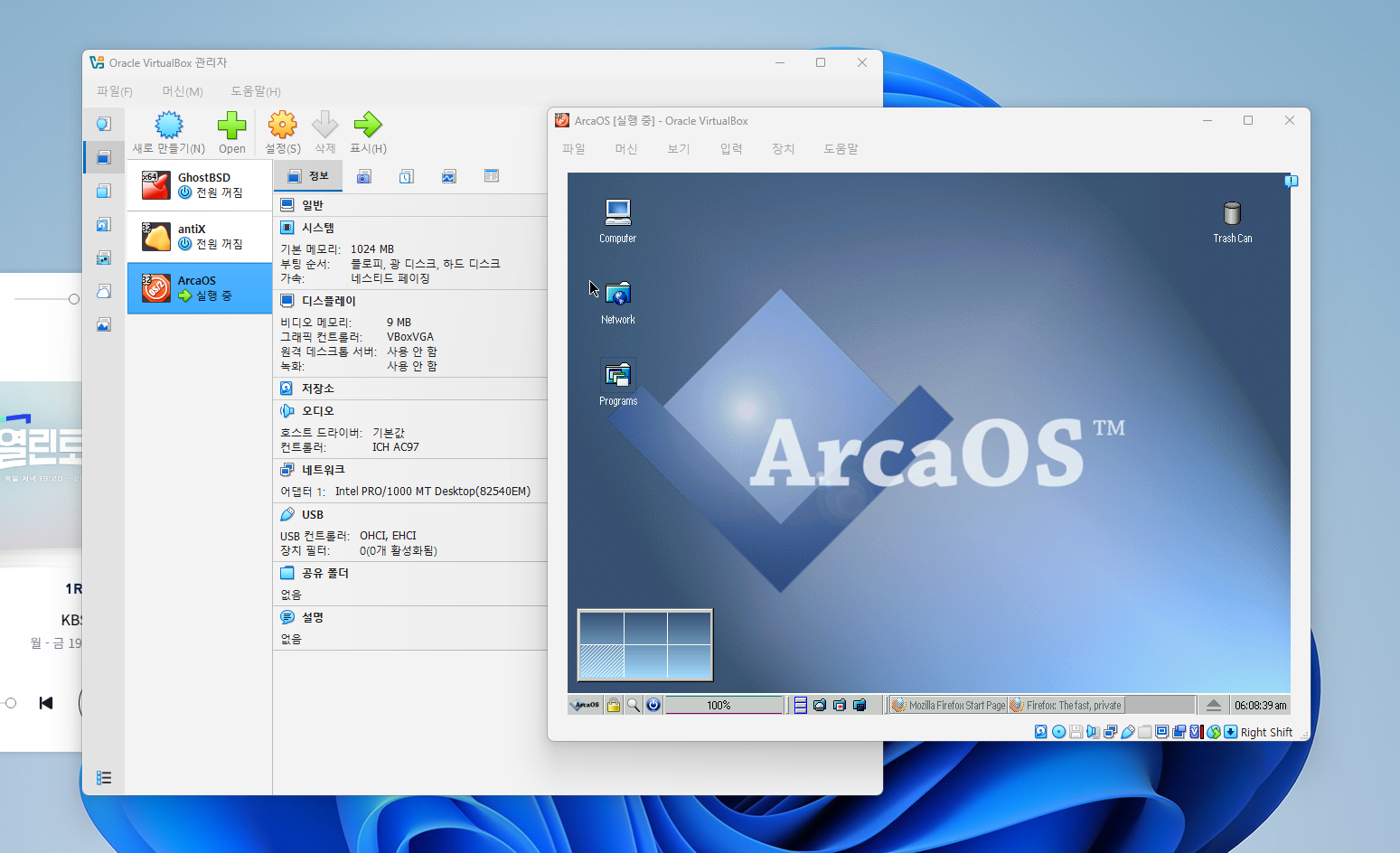Open the ArcaOS start menu button
This screenshot has width=1400, height=853.
[586, 706]
